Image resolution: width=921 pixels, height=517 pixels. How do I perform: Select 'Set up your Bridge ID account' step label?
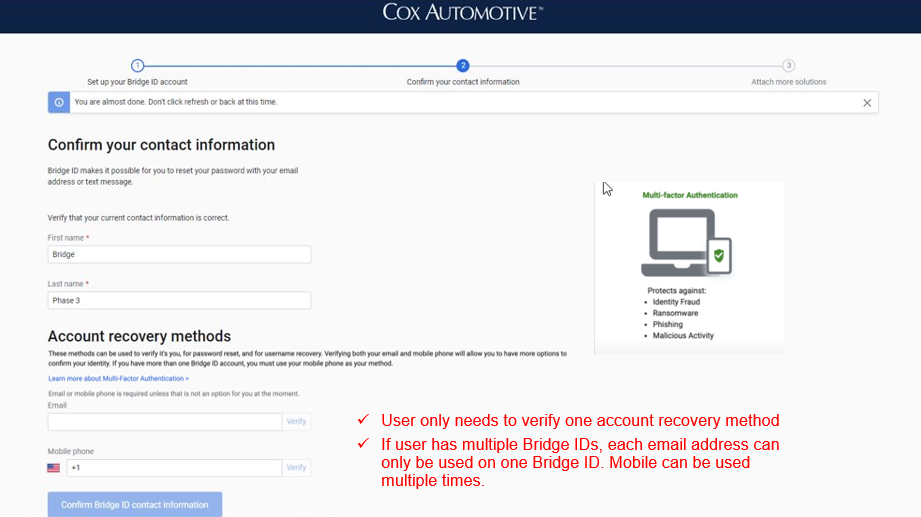[137, 82]
